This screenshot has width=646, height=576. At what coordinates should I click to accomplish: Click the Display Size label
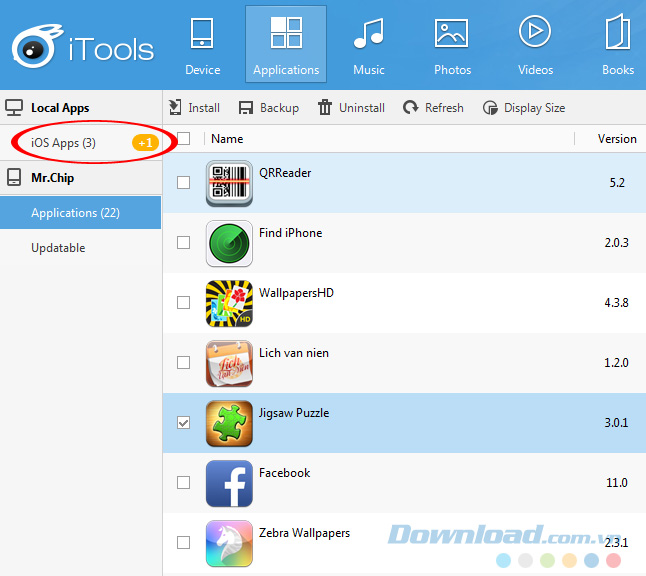click(x=534, y=108)
